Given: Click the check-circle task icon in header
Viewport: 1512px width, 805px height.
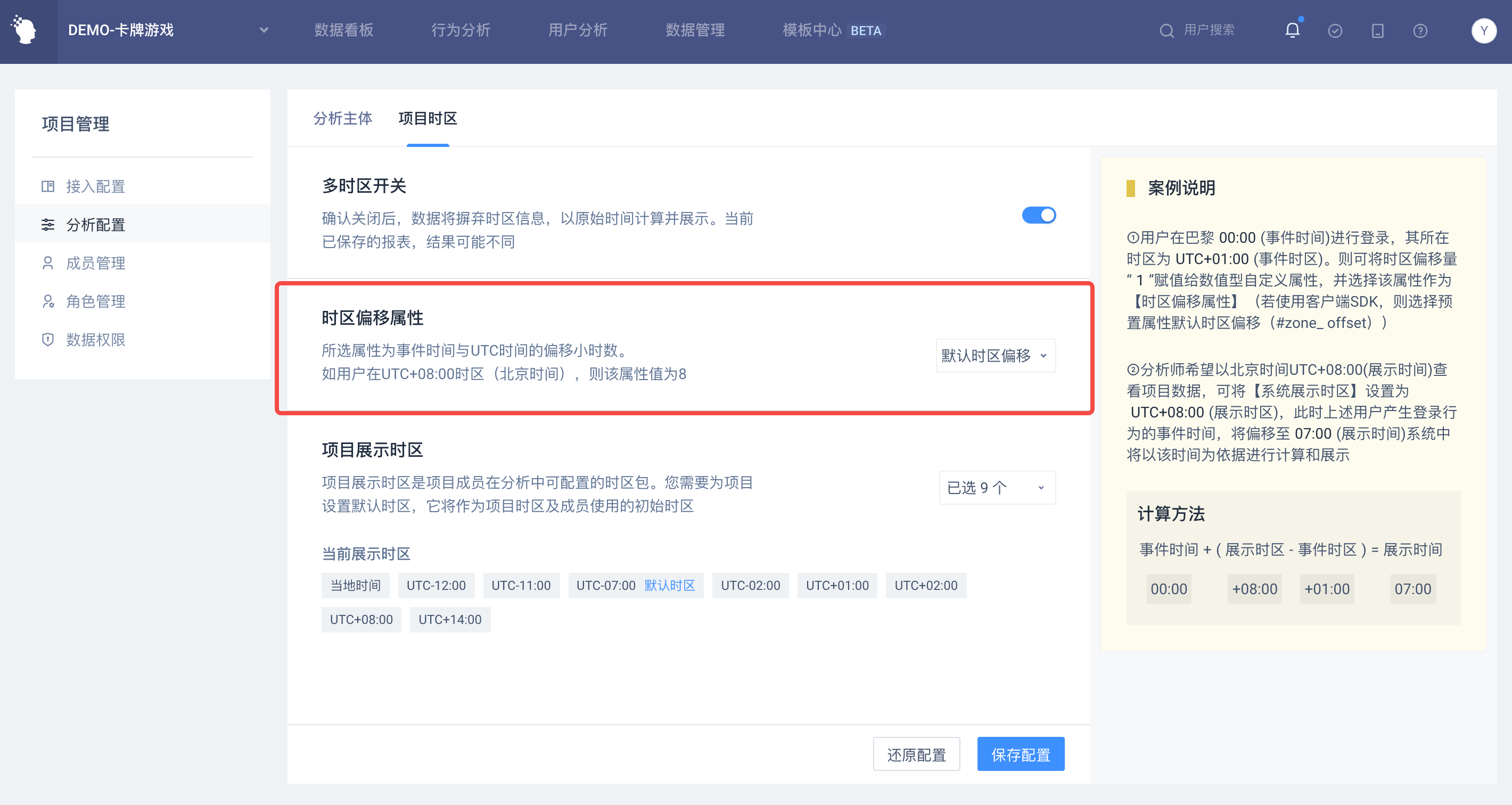Looking at the screenshot, I should pyautogui.click(x=1335, y=30).
